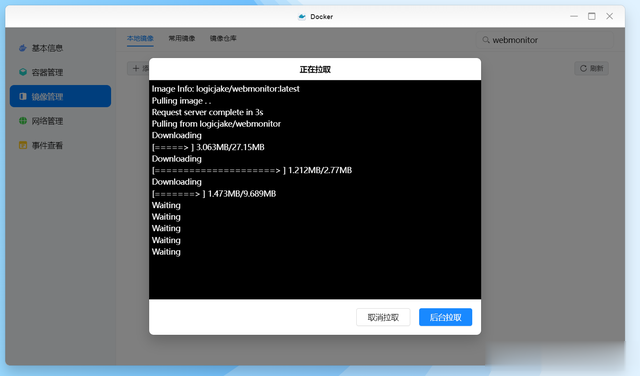
Task: Click the refresh arrow icon on 刷新
Action: tap(583, 69)
